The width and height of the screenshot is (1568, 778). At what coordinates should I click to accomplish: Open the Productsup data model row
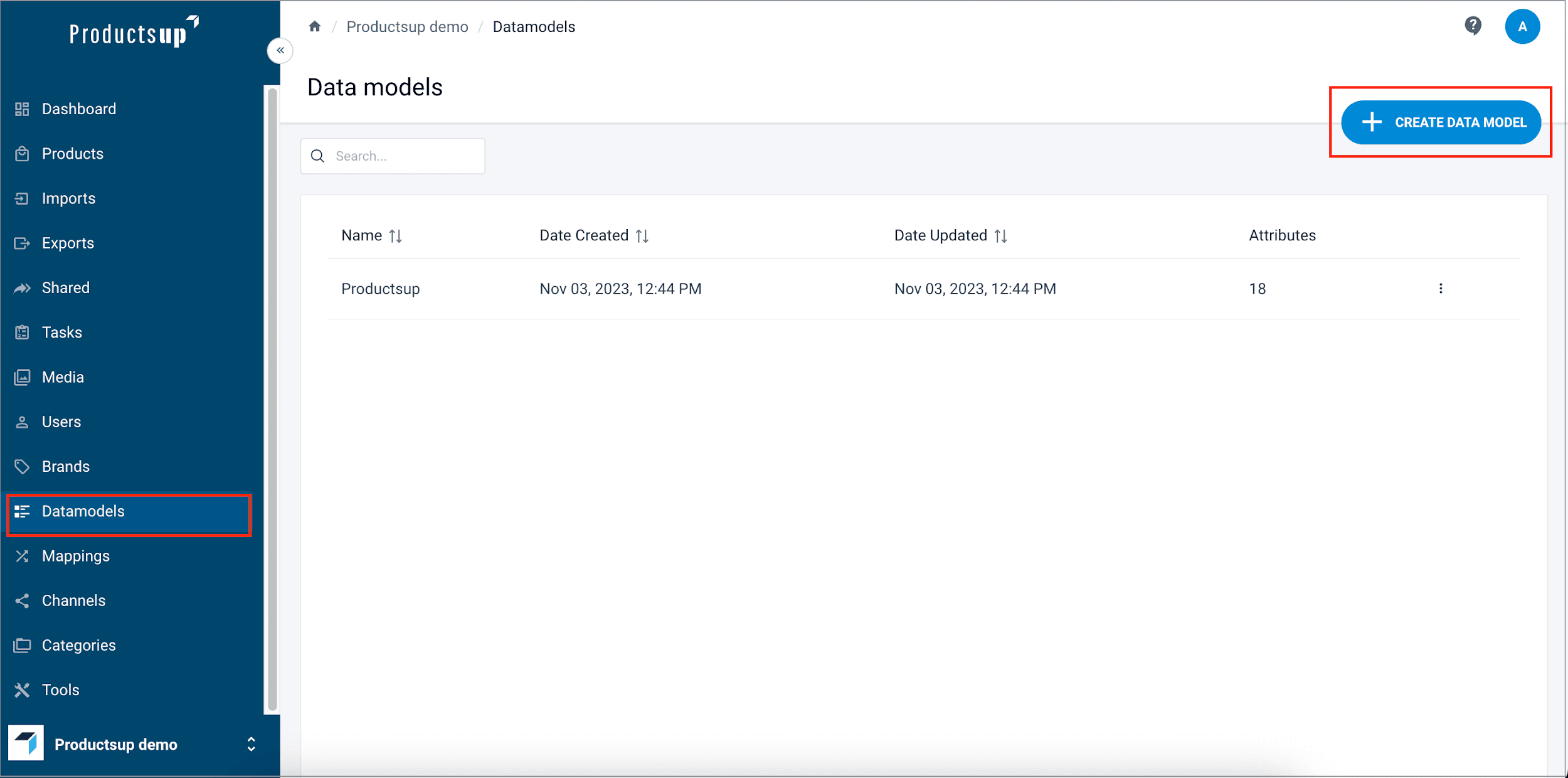[x=380, y=289]
